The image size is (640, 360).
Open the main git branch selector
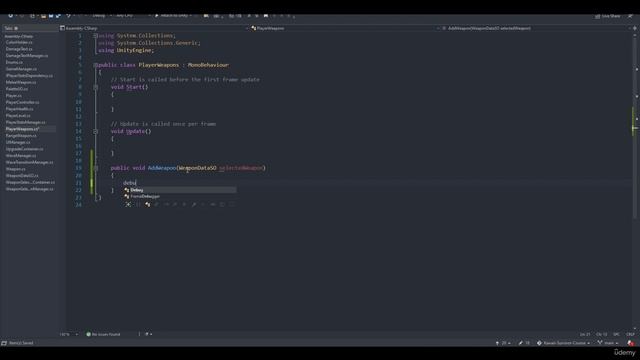point(608,343)
